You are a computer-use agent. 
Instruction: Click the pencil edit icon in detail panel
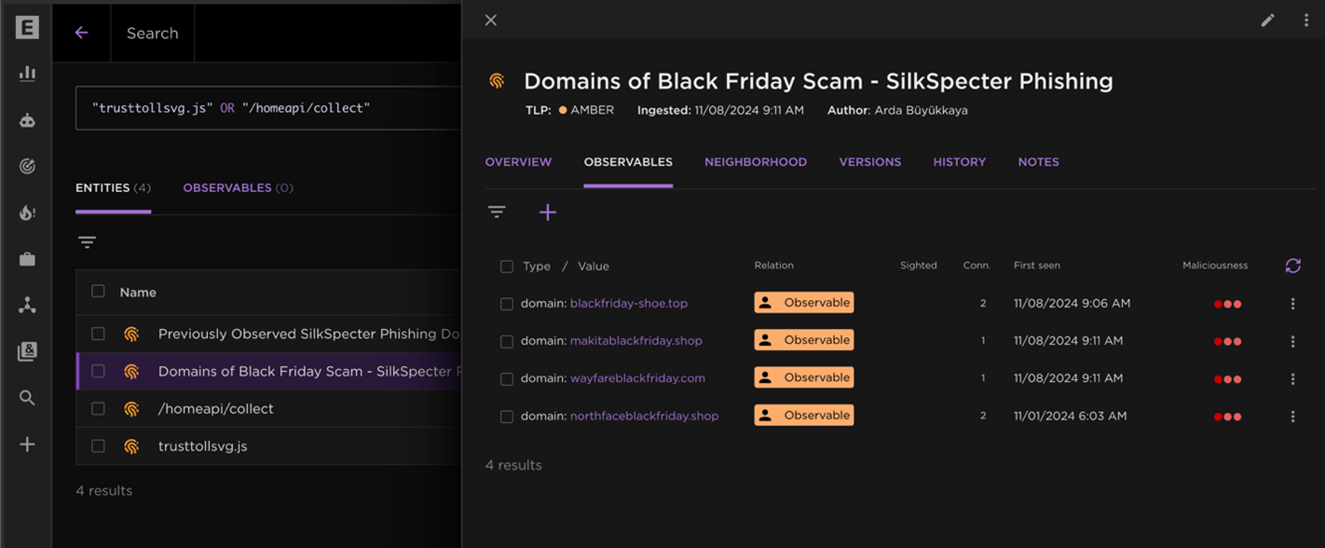click(1267, 20)
